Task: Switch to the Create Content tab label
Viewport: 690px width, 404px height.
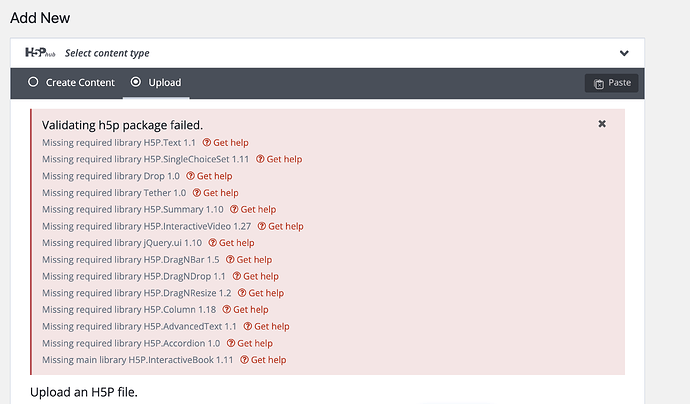Action: click(x=80, y=82)
